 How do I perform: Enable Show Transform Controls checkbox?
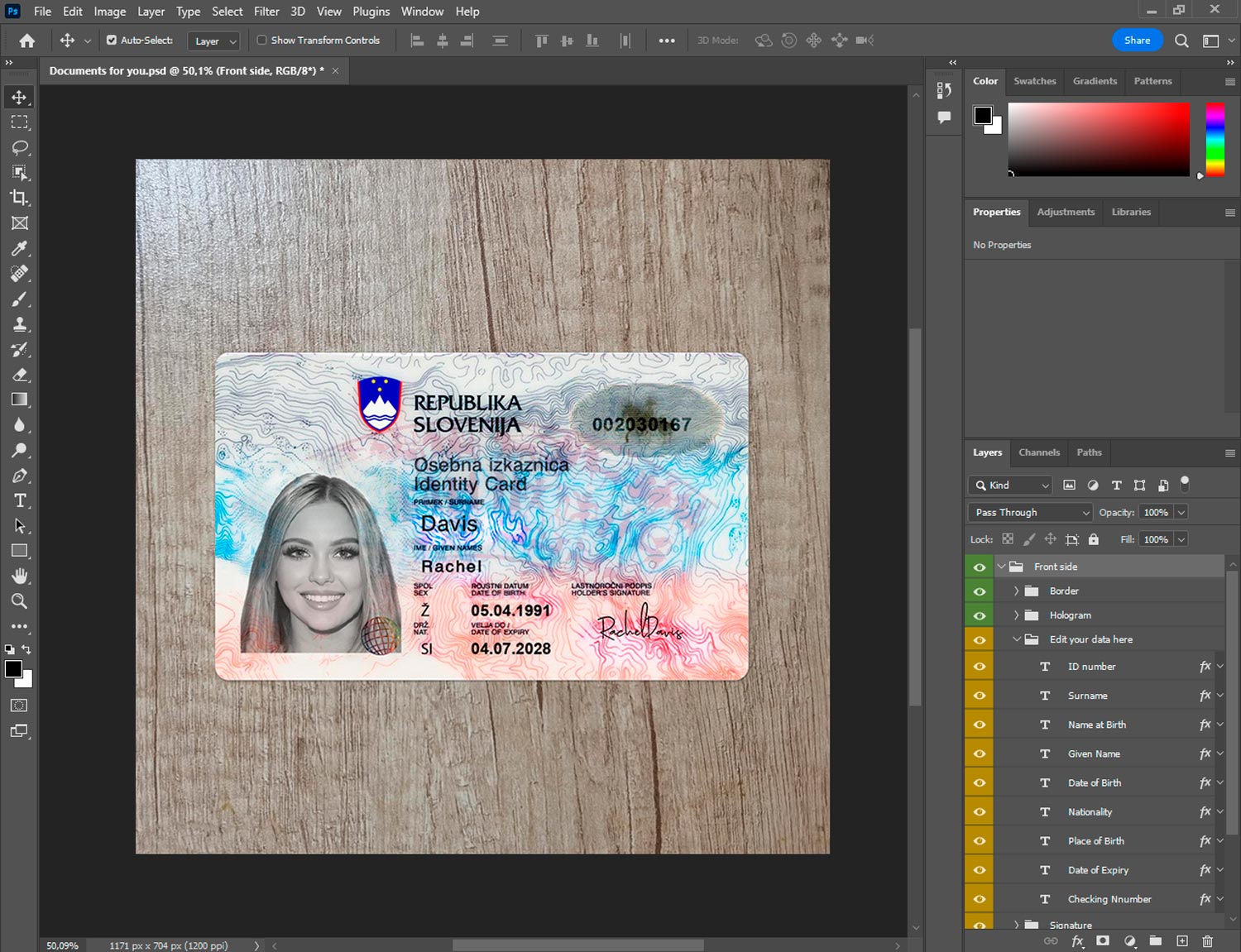[x=261, y=40]
